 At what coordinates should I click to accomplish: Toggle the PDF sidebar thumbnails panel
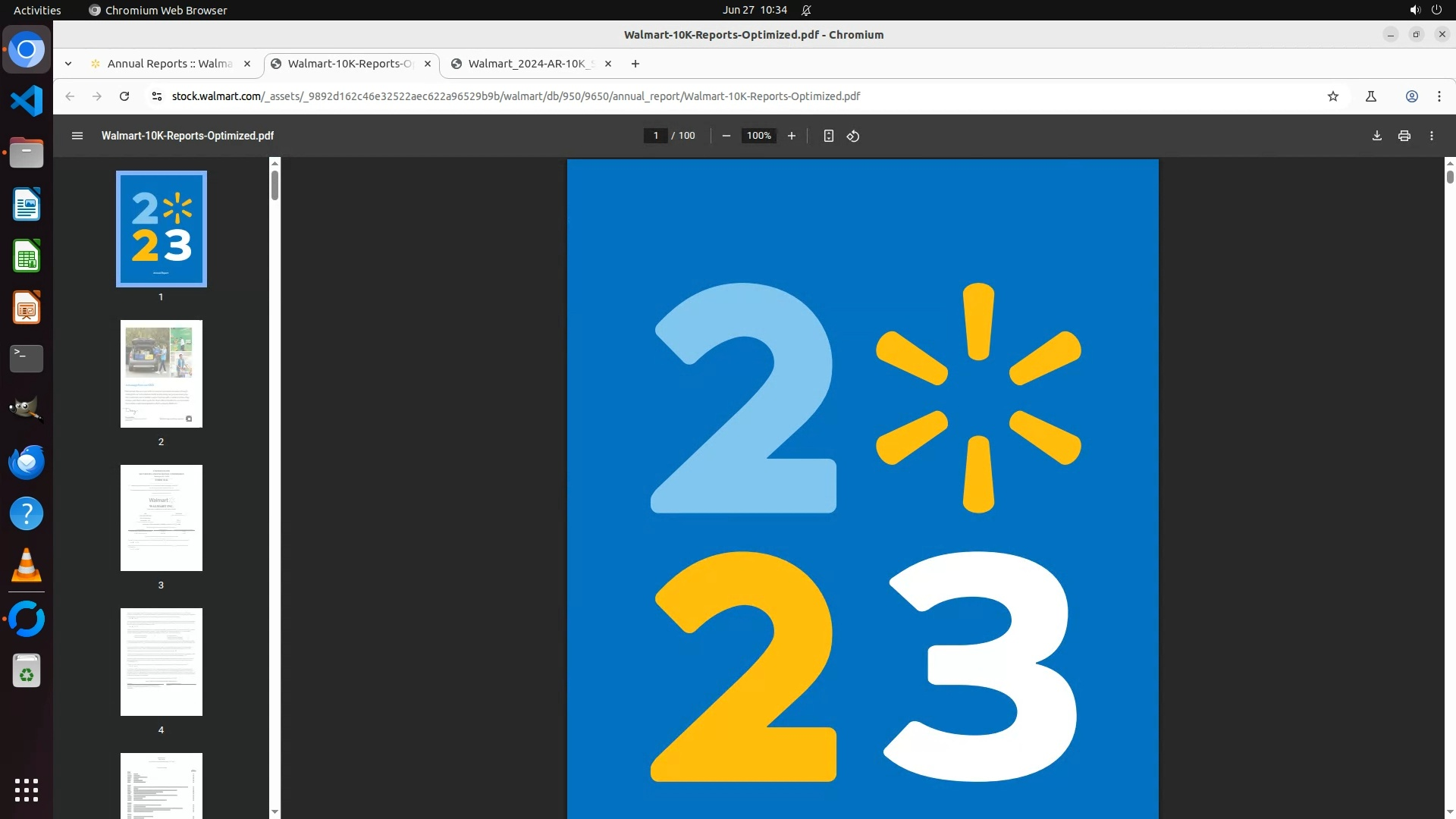pyautogui.click(x=77, y=136)
